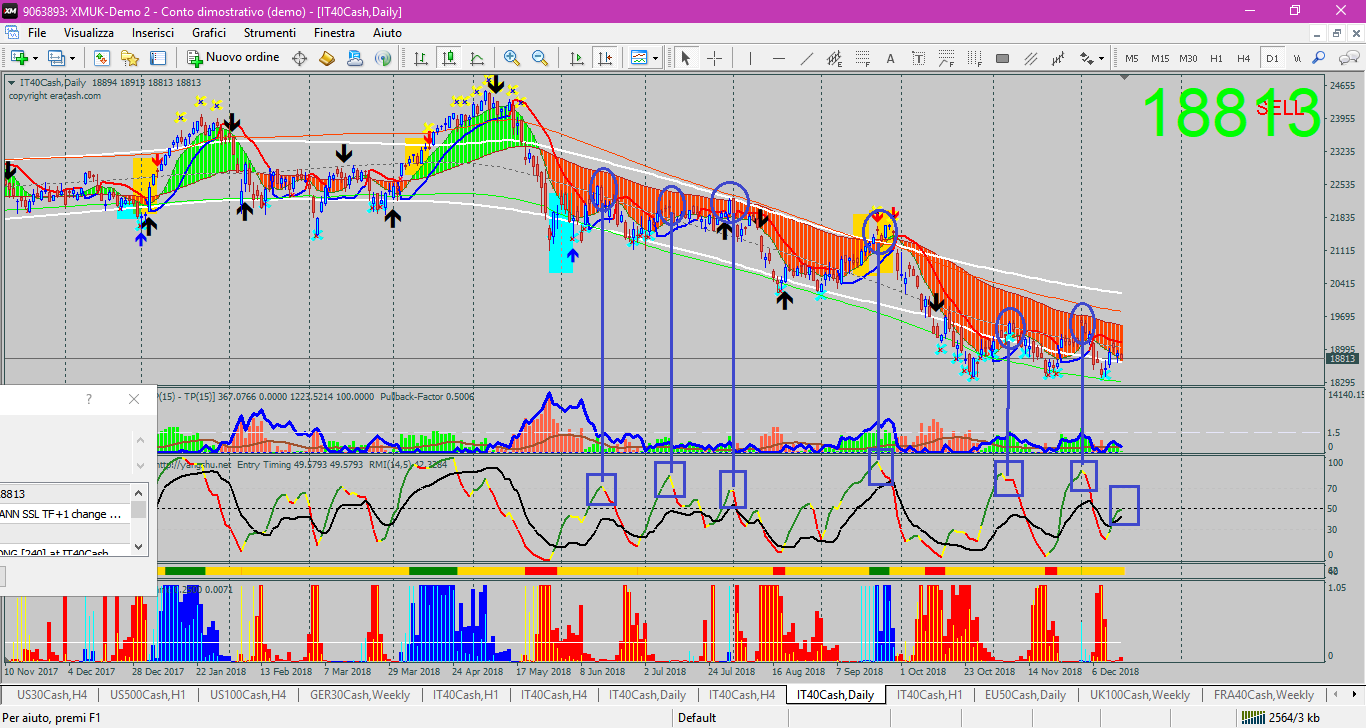Open the Grafici menu
Viewport: 1366px width, 728px height.
[x=209, y=33]
